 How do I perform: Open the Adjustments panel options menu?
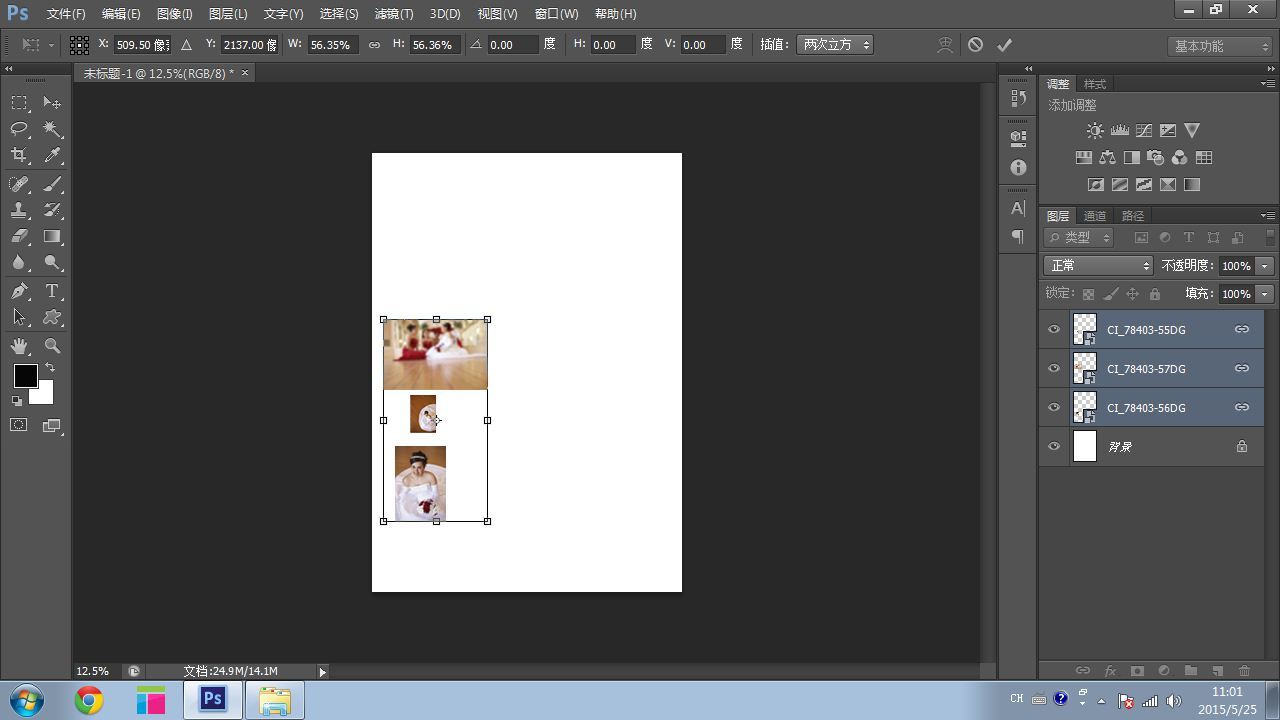pos(1267,84)
